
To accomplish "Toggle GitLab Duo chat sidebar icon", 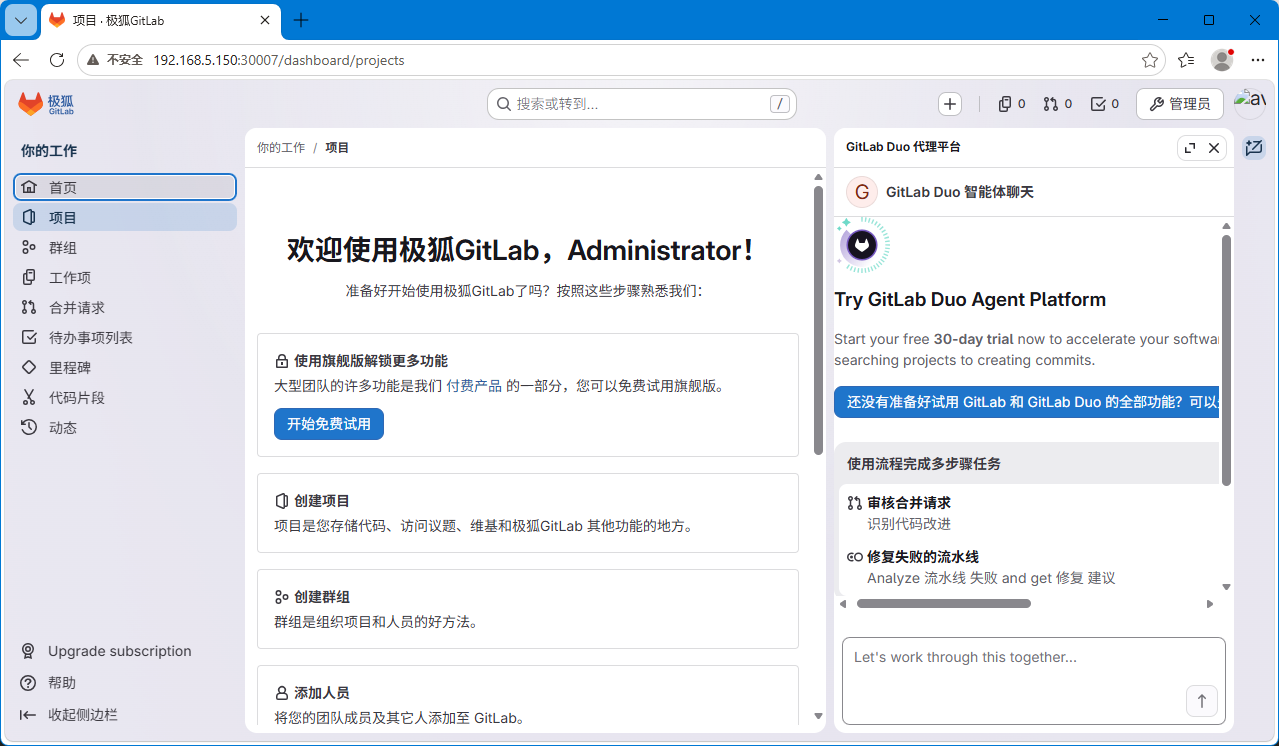I will pos(1254,148).
